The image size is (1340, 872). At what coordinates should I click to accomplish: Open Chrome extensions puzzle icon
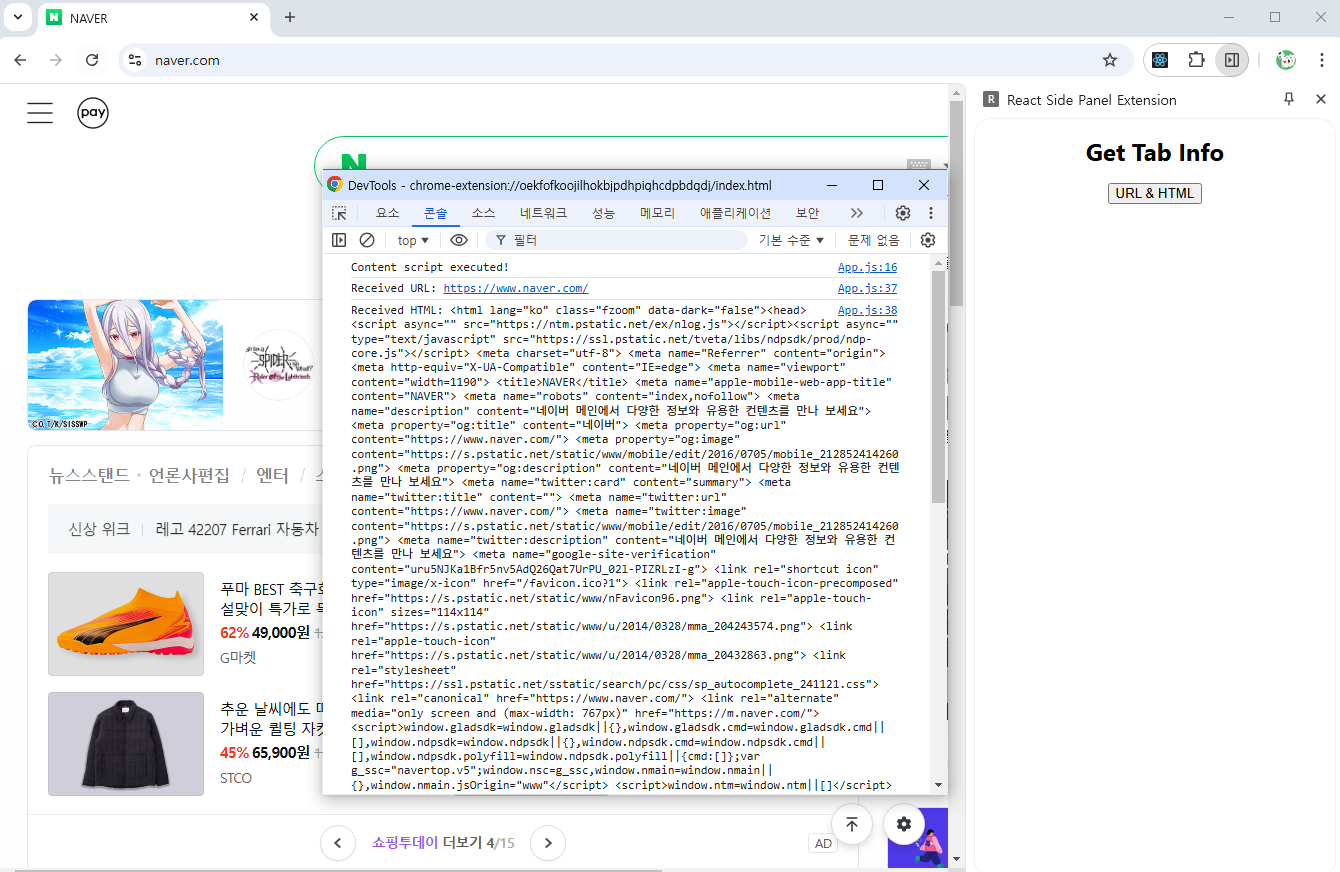tap(1196, 60)
